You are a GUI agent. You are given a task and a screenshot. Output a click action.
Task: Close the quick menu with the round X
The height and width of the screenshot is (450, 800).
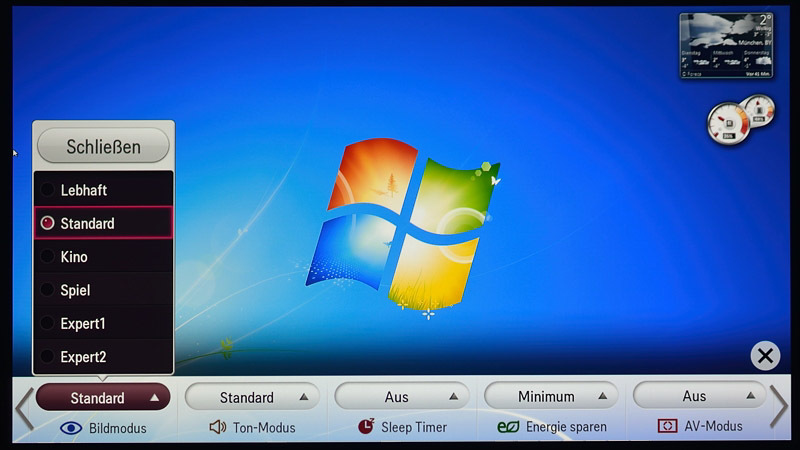(x=765, y=356)
